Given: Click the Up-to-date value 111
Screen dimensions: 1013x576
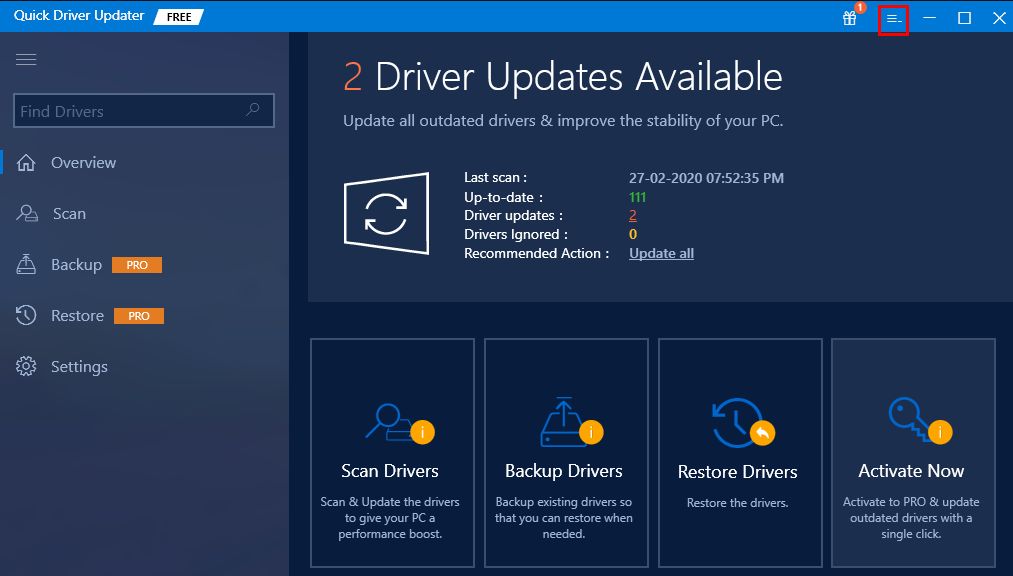Looking at the screenshot, I should [638, 197].
